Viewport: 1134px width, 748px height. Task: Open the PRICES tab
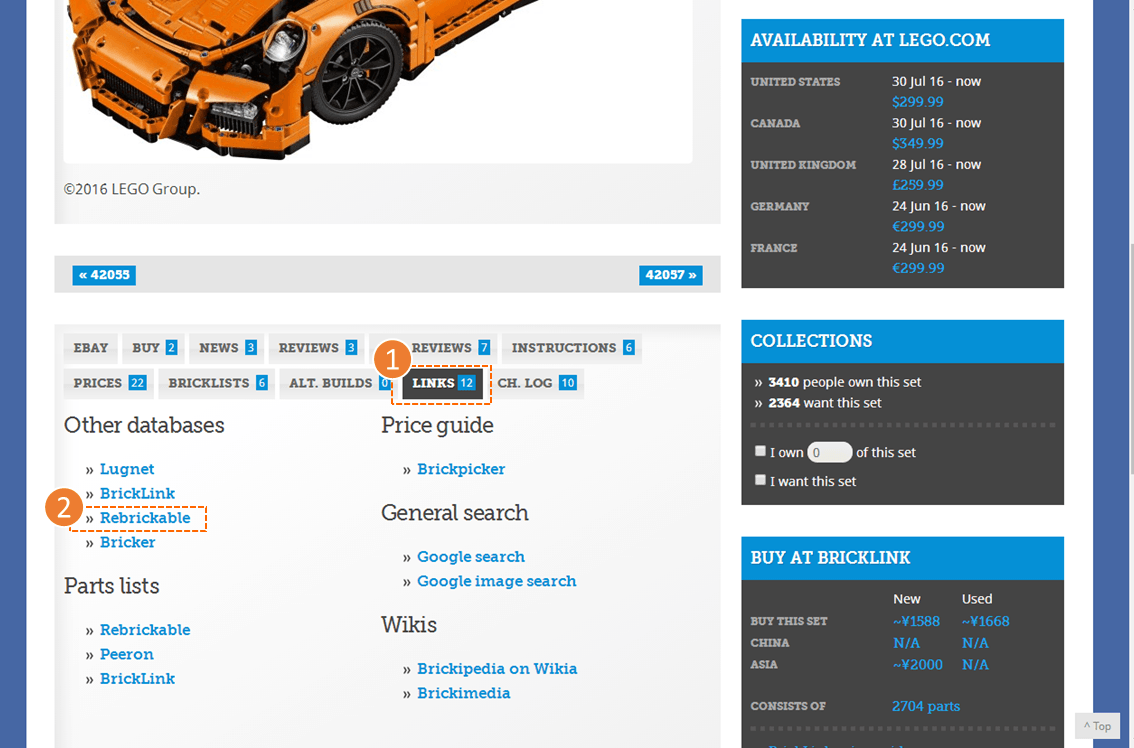click(x=109, y=383)
